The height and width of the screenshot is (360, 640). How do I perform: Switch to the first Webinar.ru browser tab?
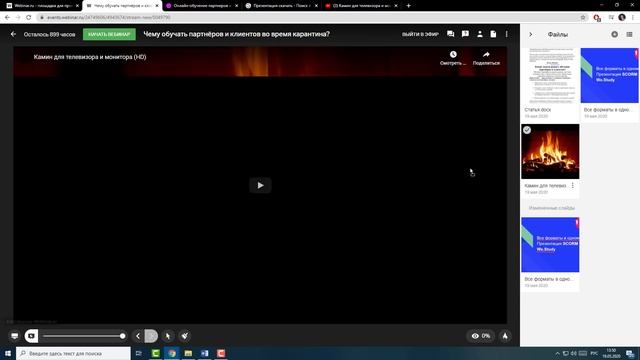[x=41, y=6]
